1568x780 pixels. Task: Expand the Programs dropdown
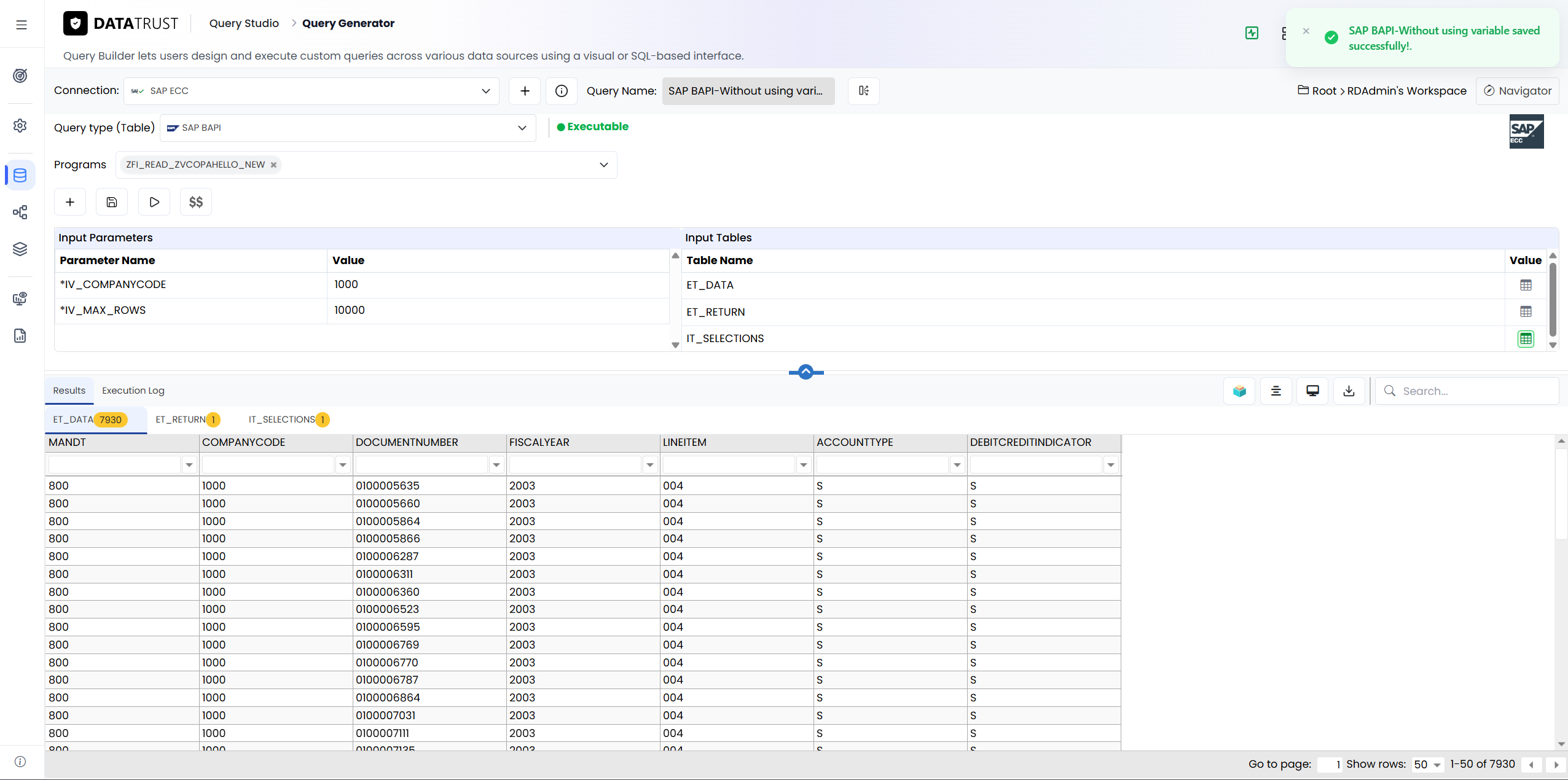[x=603, y=165]
